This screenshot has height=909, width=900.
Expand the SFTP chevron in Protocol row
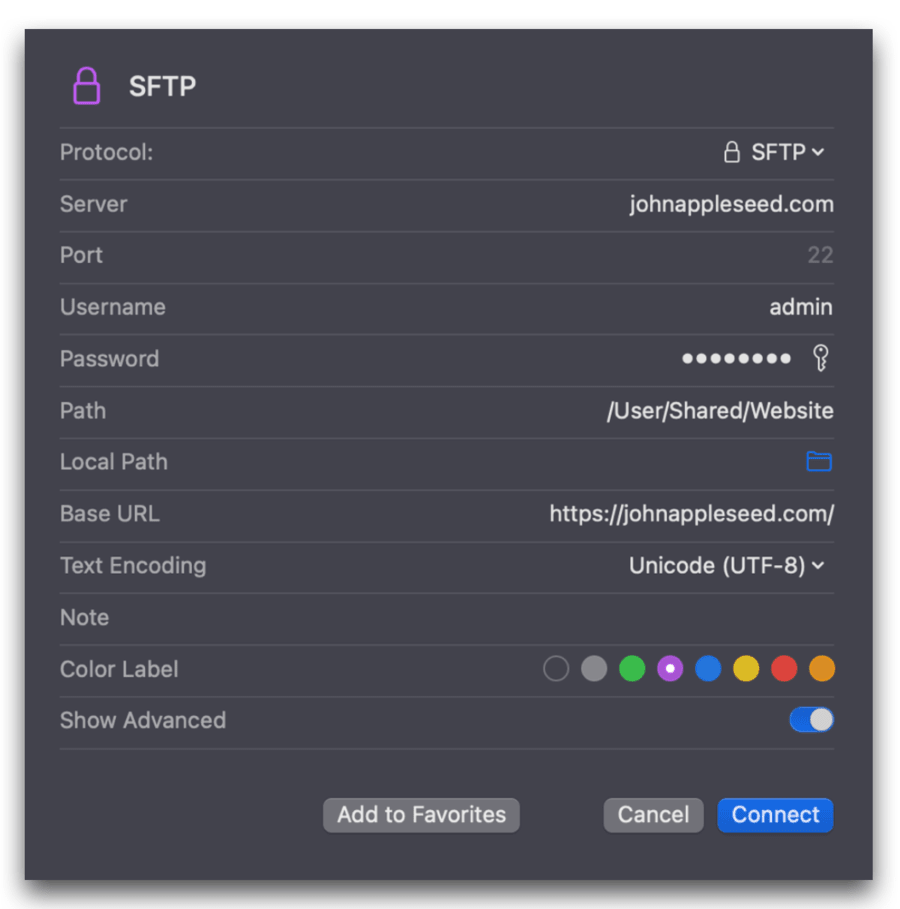point(818,152)
